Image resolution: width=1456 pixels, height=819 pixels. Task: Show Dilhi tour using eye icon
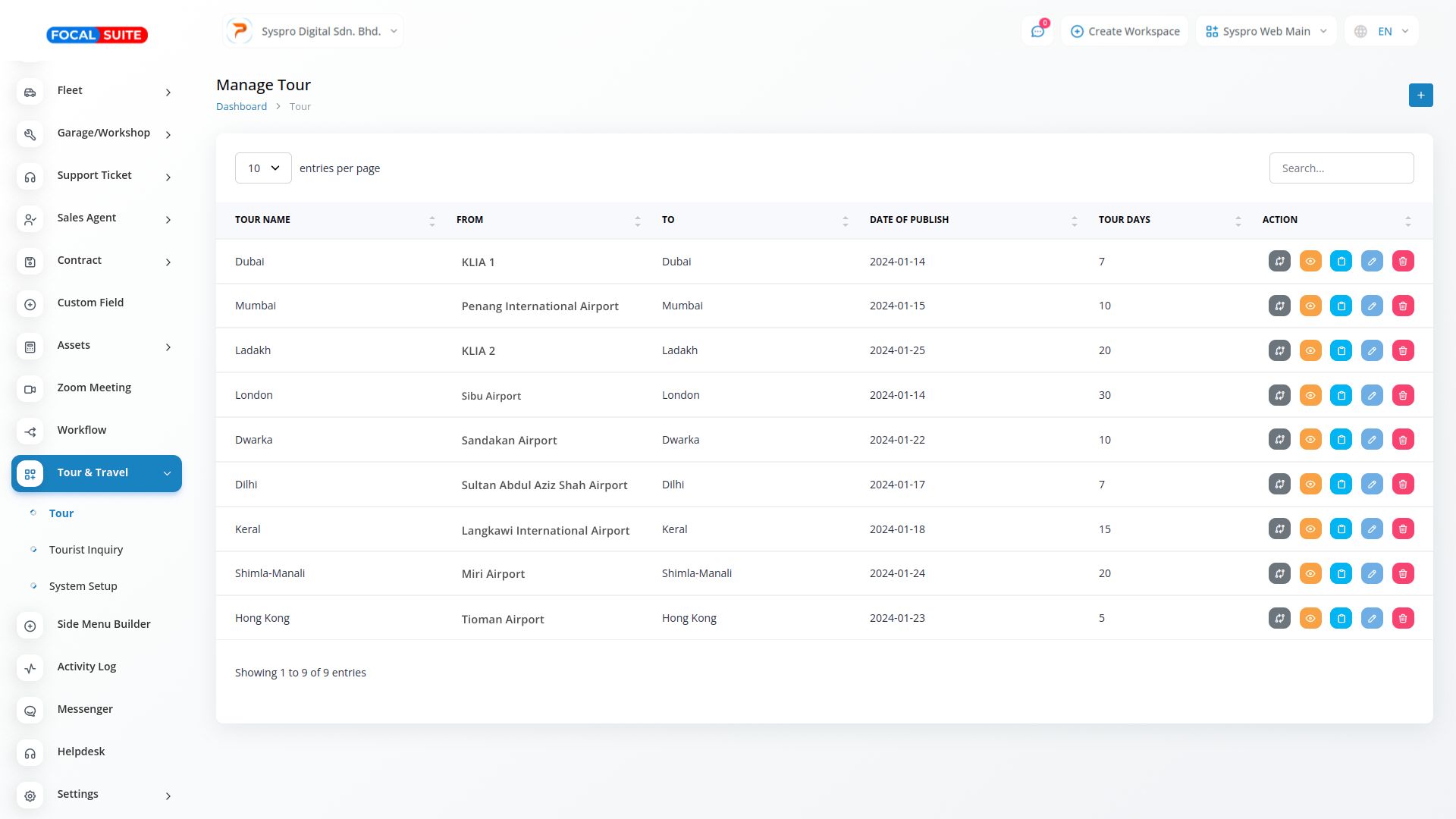coord(1310,485)
